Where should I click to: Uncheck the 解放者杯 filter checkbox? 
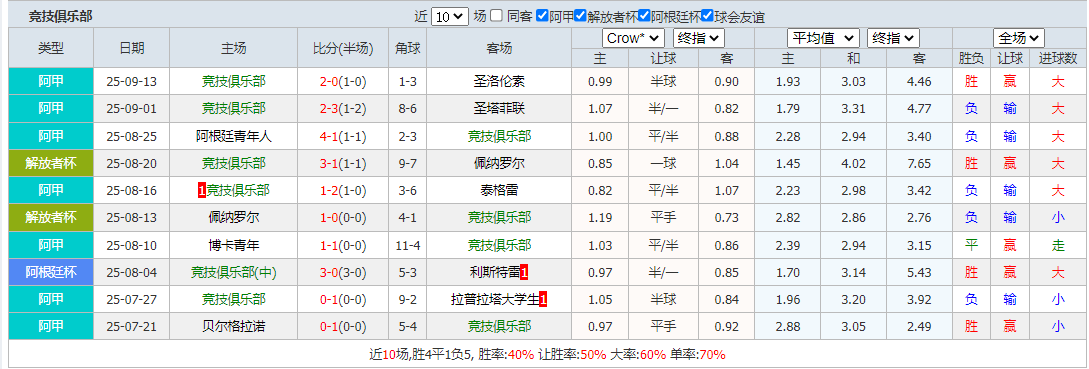point(581,16)
